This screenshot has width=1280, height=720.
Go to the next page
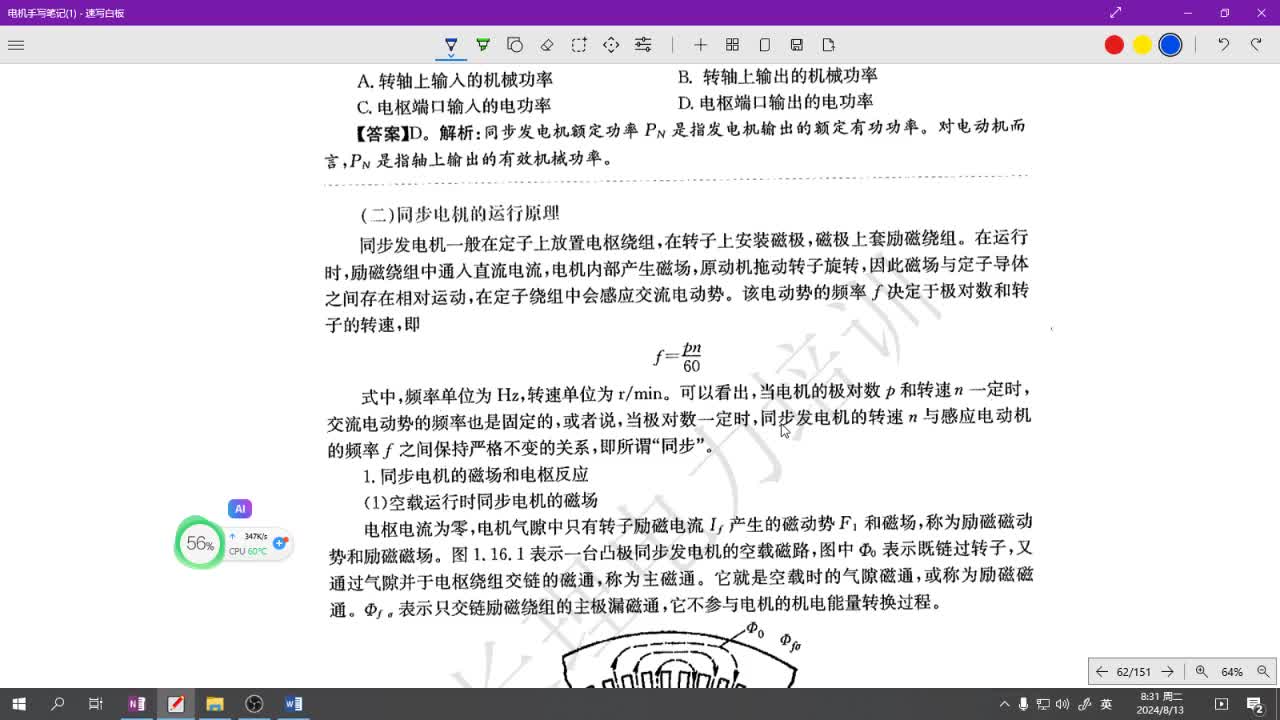1167,672
